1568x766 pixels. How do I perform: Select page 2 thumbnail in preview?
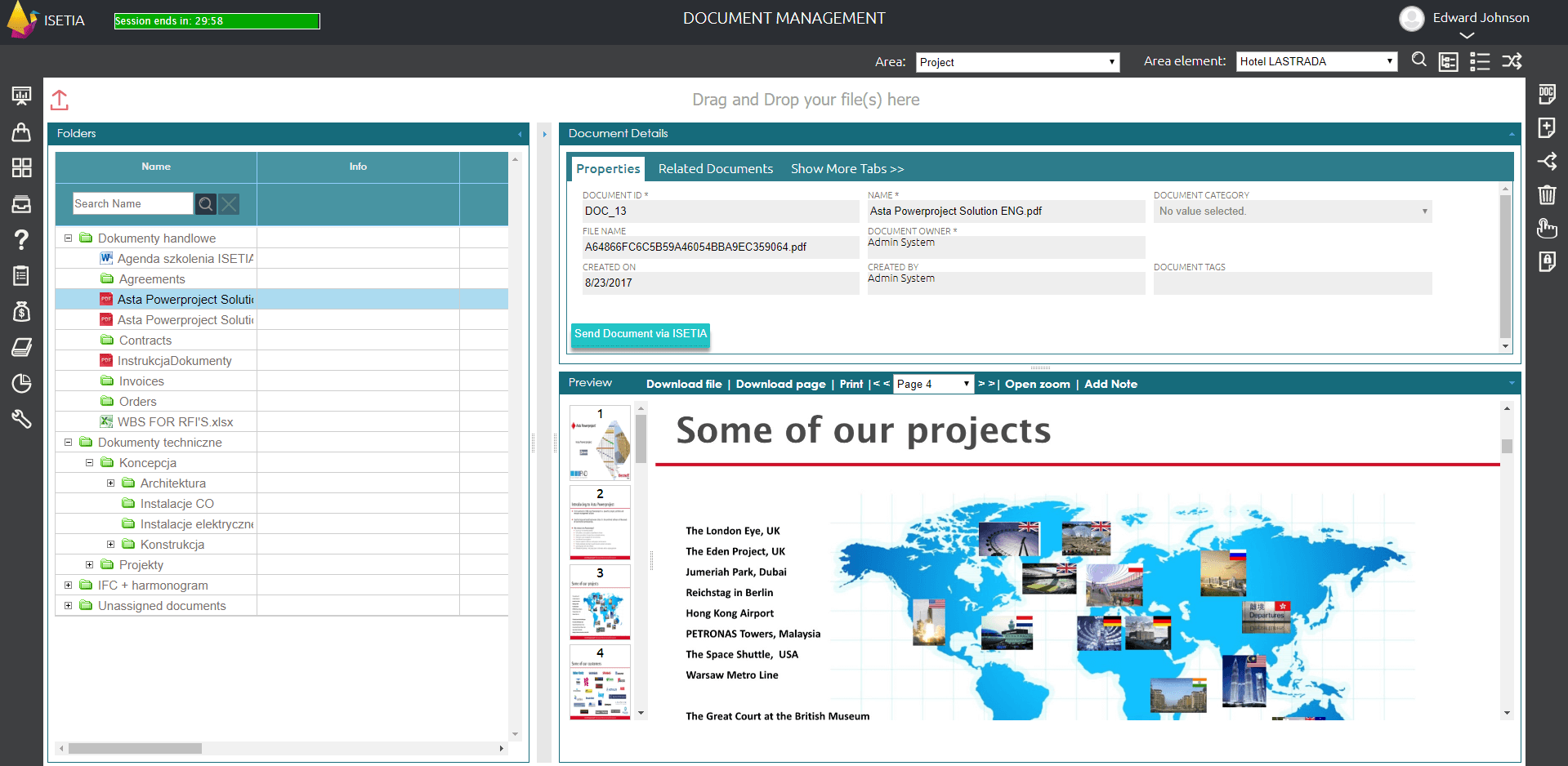click(600, 523)
